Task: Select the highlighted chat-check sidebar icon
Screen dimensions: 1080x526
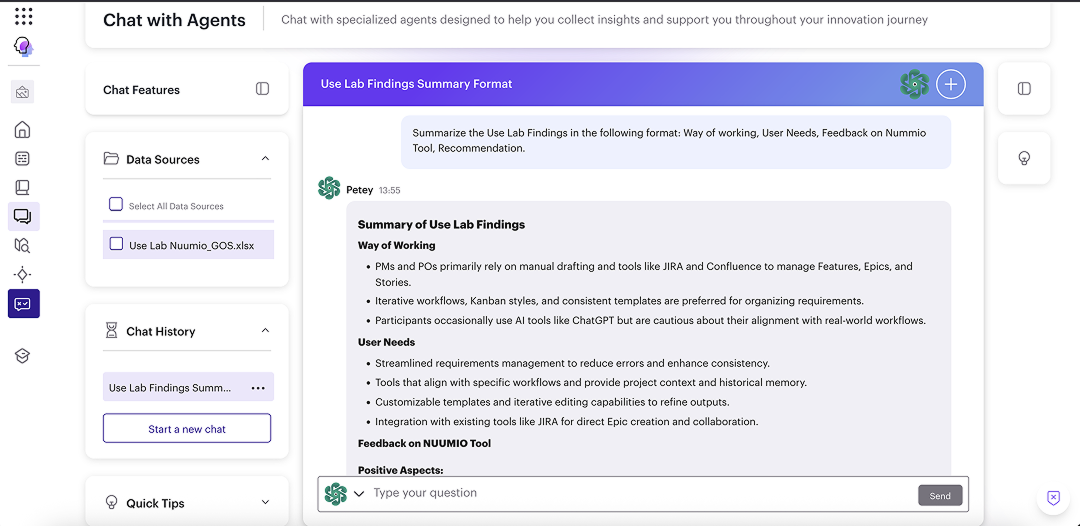Action: tap(23, 304)
